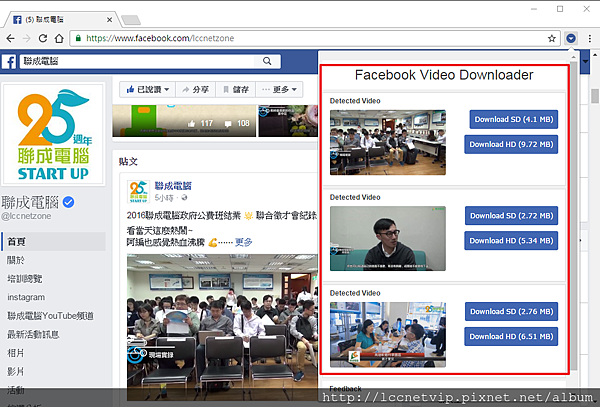Click the 5小時 post timestamp
This screenshot has width=600, height=407.
click(164, 198)
